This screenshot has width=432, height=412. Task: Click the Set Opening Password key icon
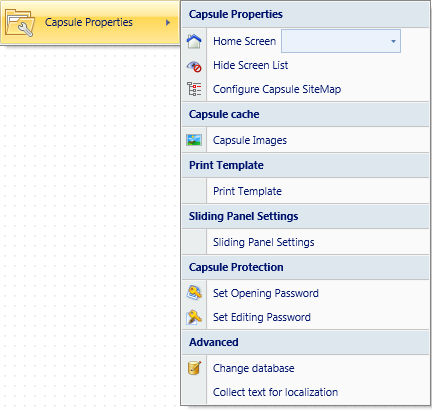click(x=194, y=293)
